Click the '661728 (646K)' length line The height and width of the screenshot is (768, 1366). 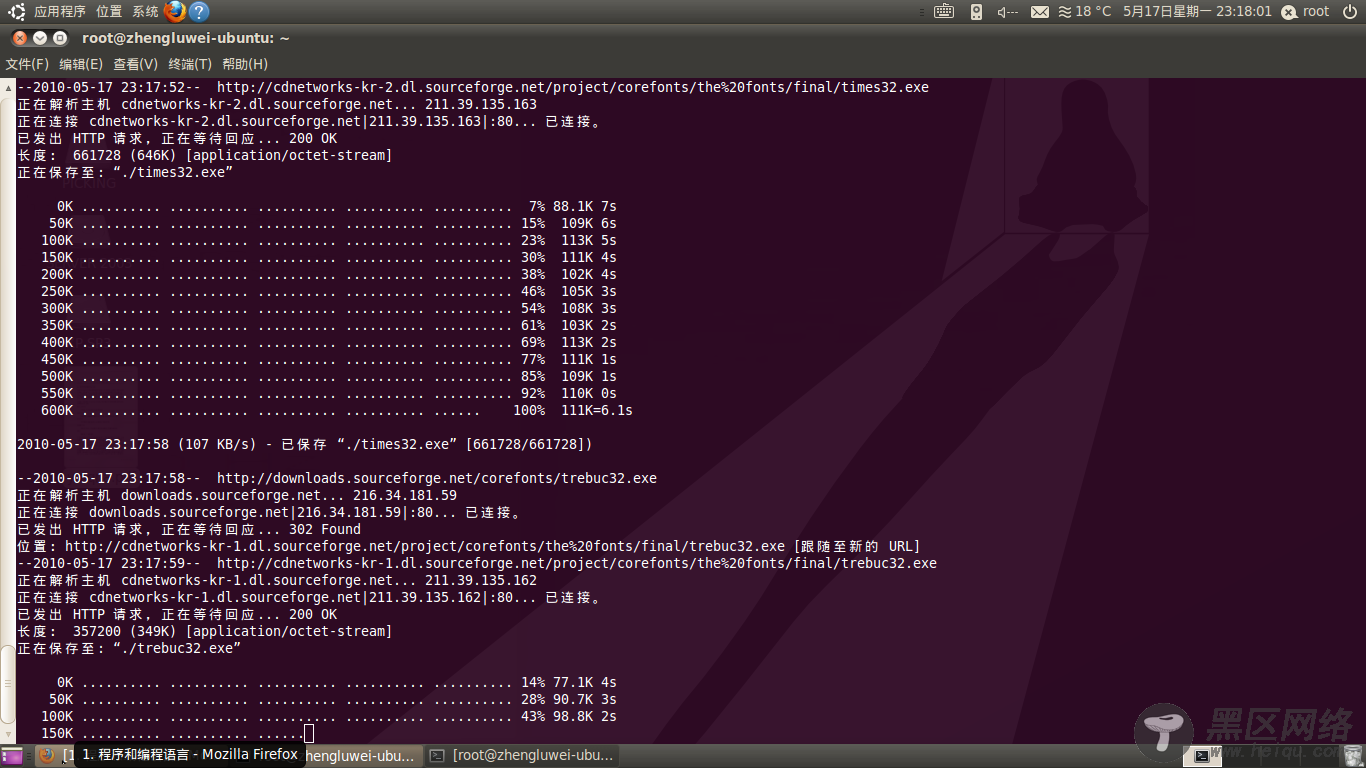coord(205,155)
